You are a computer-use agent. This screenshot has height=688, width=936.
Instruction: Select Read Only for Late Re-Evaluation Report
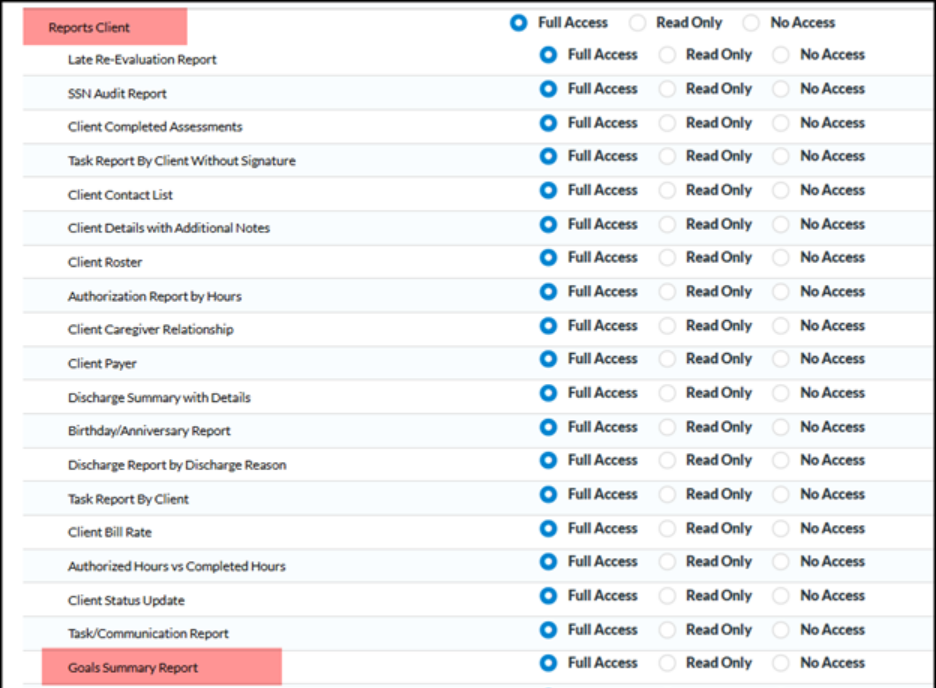tap(666, 55)
